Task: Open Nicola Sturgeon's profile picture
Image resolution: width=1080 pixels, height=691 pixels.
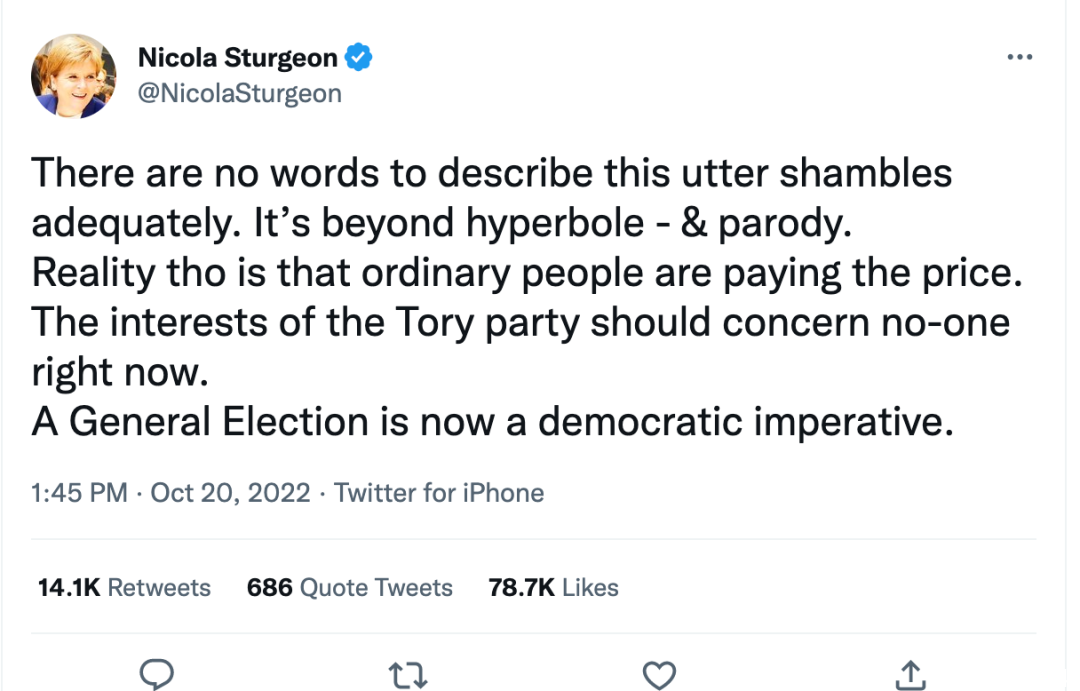Action: click(74, 76)
